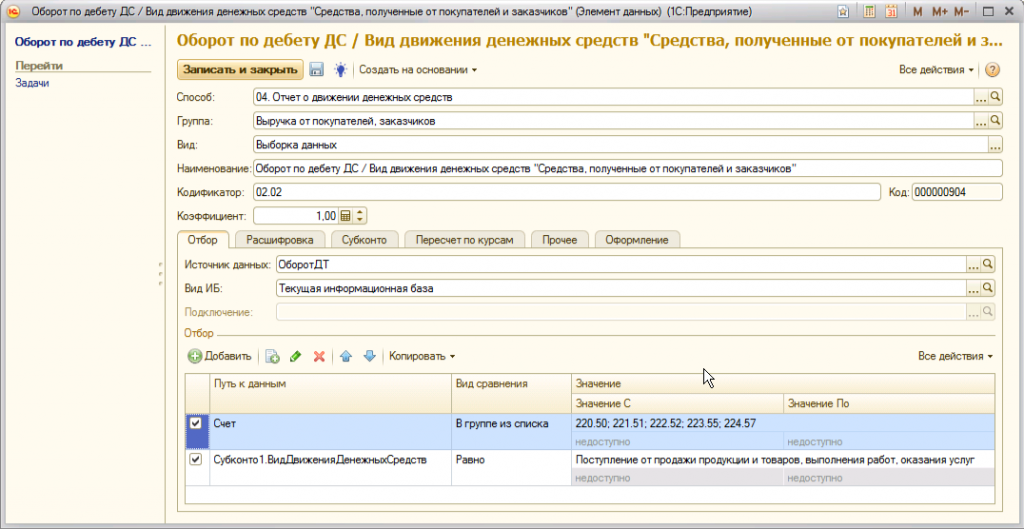Add the form to favorites via star icon

(843, 11)
